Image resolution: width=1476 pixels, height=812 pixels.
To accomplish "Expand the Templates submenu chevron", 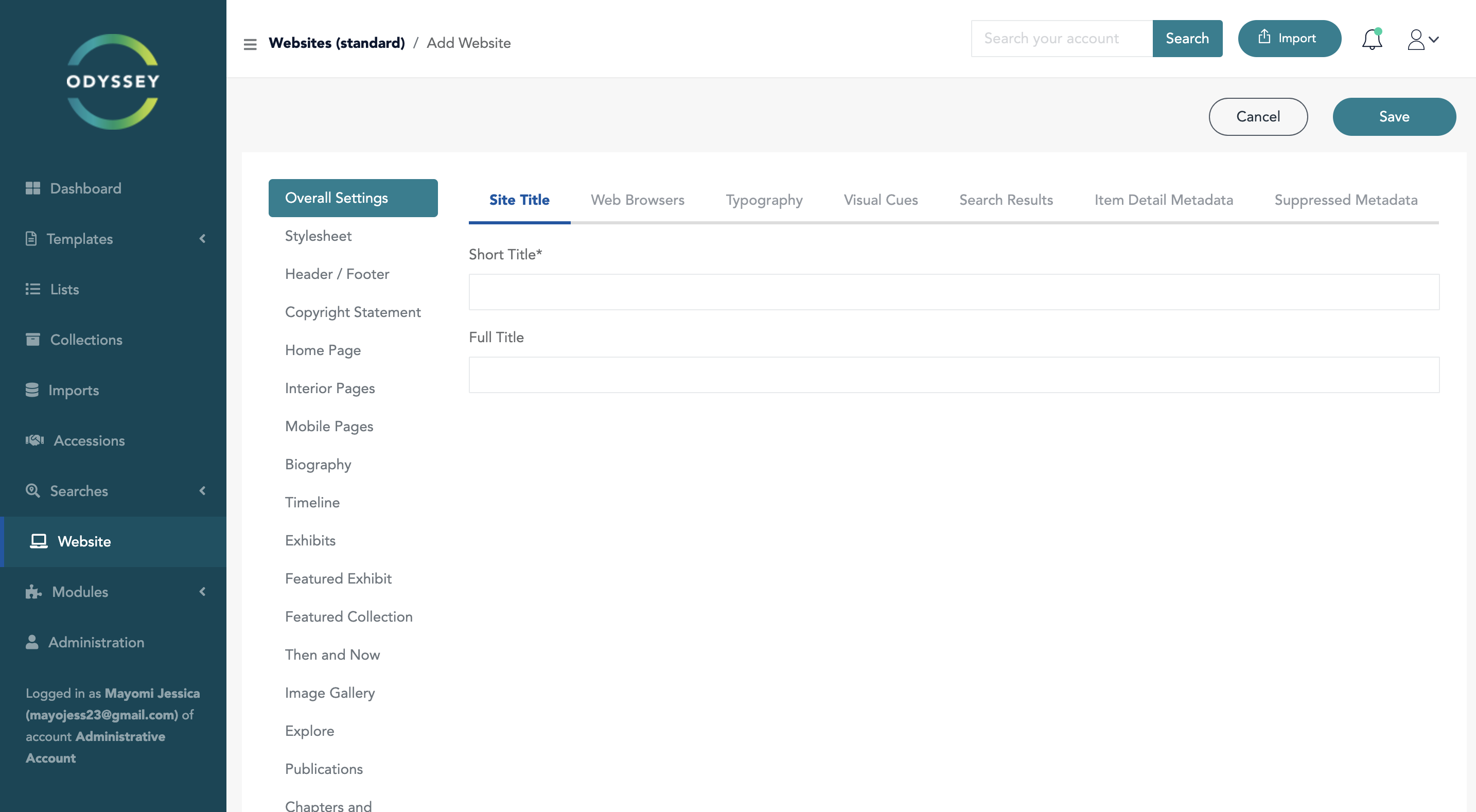I will tap(202, 238).
